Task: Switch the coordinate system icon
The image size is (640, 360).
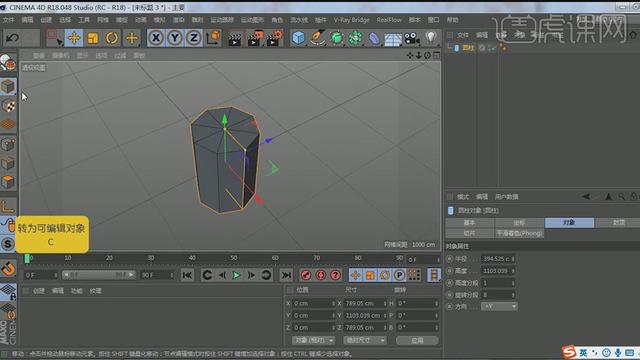Action: (213, 38)
